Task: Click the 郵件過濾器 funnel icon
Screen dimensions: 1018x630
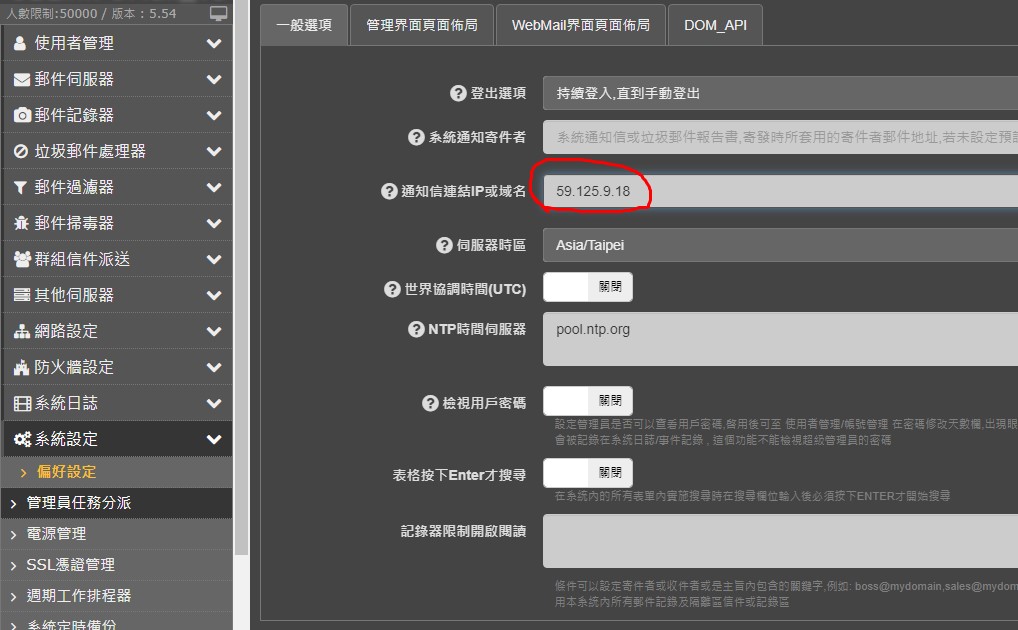Action: 21,187
